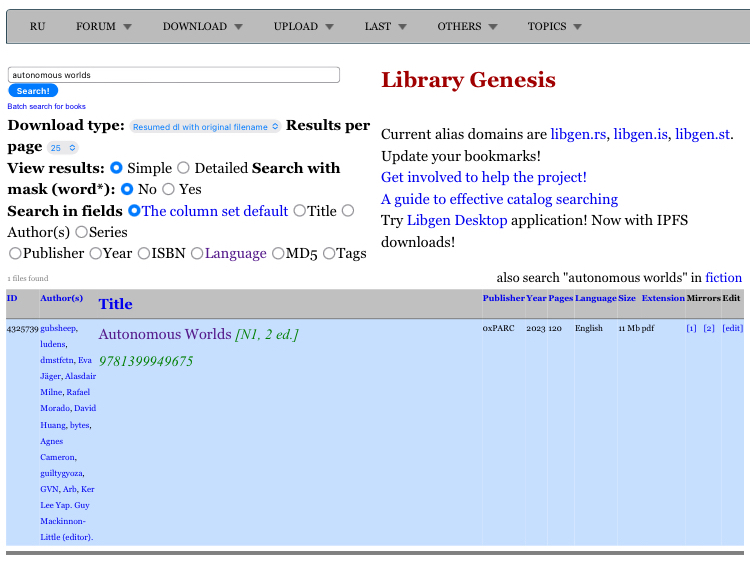Image resolution: width=750 pixels, height=566 pixels.
Task: Open Batch search for books link
Action: pyautogui.click(x=46, y=106)
